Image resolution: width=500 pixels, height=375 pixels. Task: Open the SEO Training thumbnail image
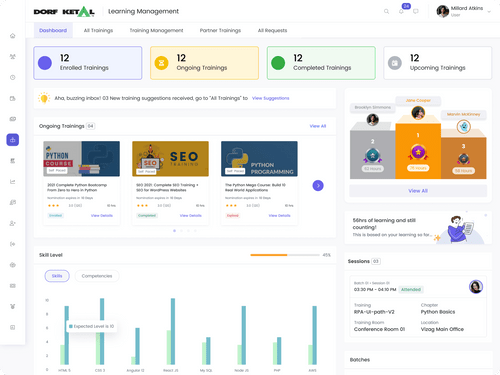point(170,159)
